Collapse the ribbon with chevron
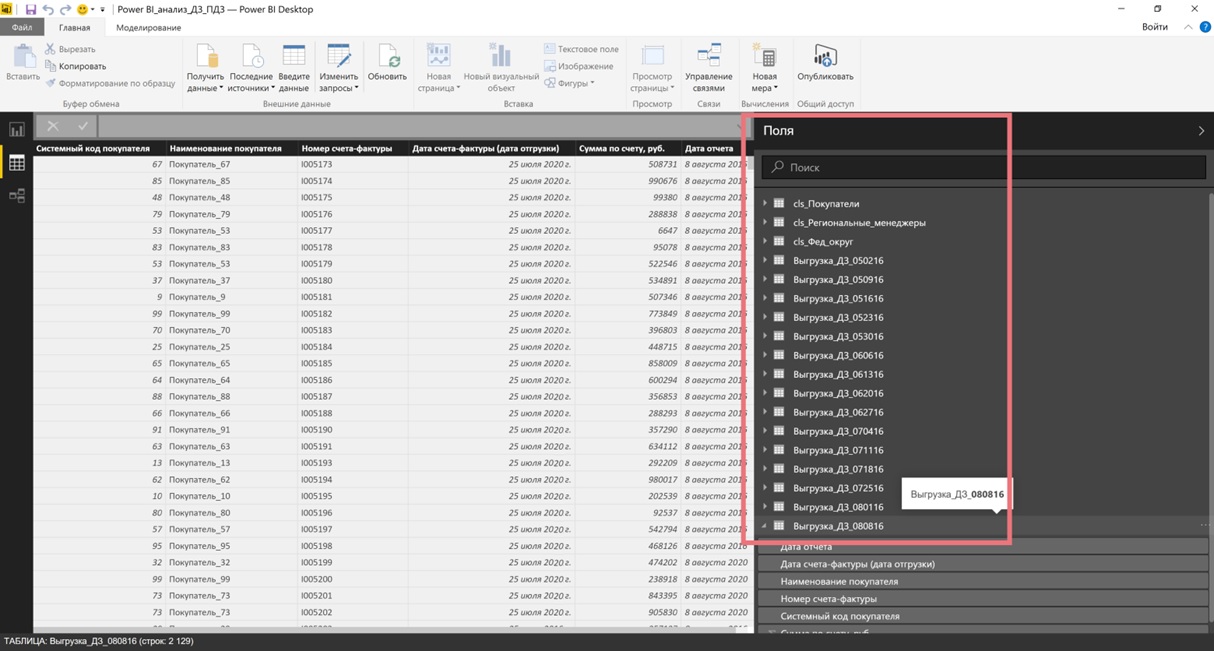The width and height of the screenshot is (1214, 651). 1188,27
